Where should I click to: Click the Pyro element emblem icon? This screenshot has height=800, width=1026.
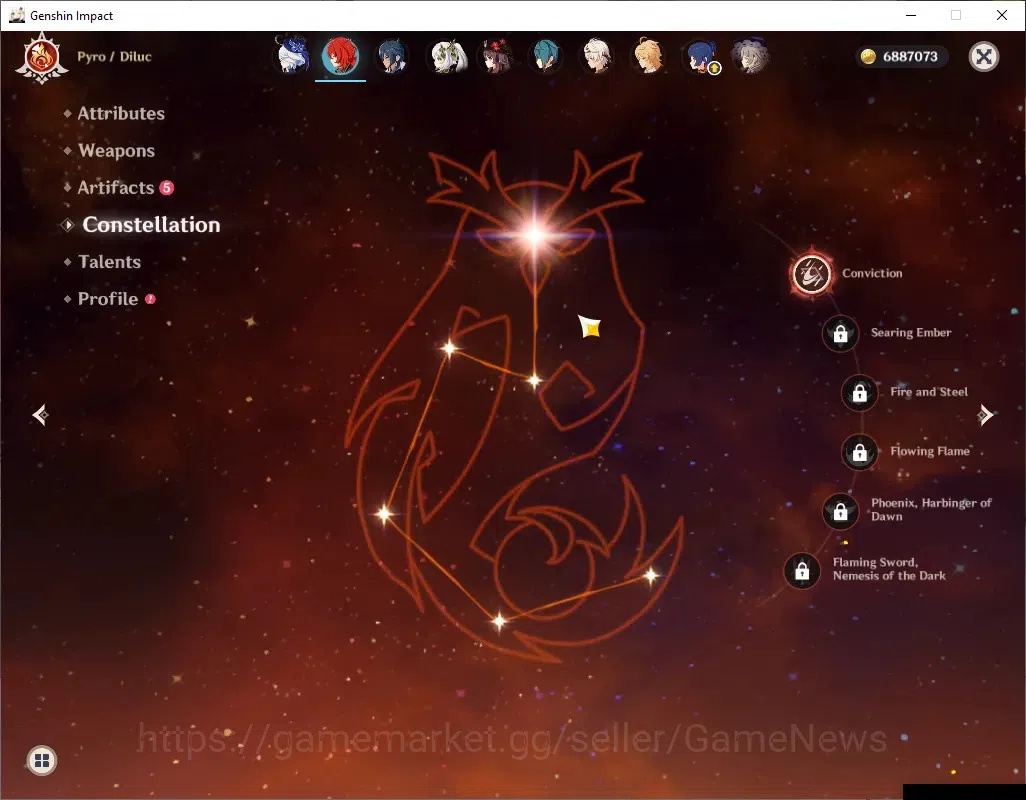(42, 57)
